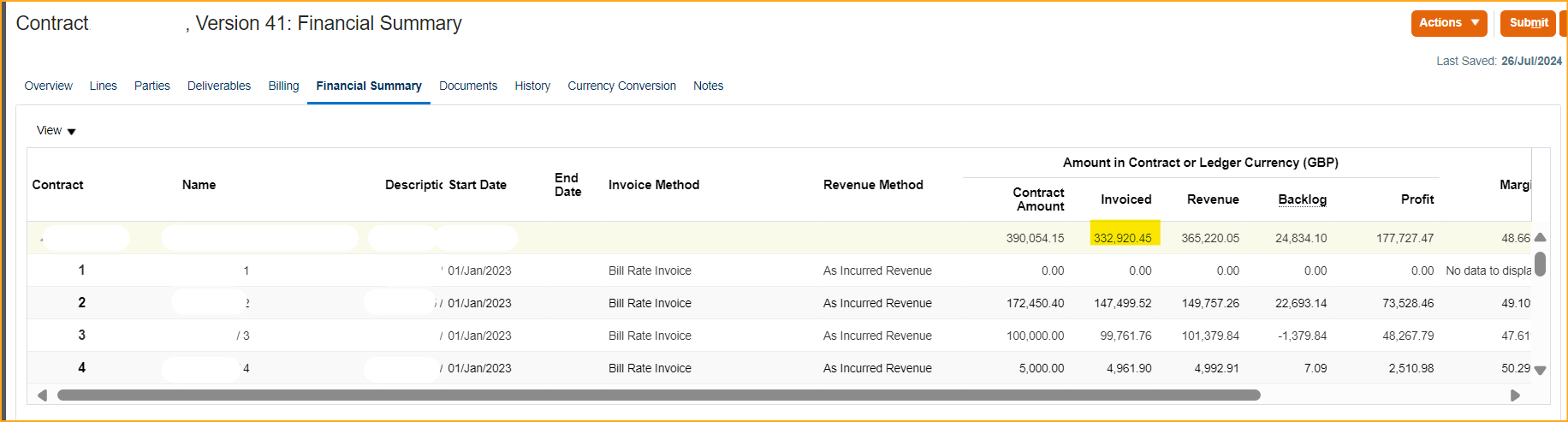Switch to the Overview tab

click(x=48, y=86)
